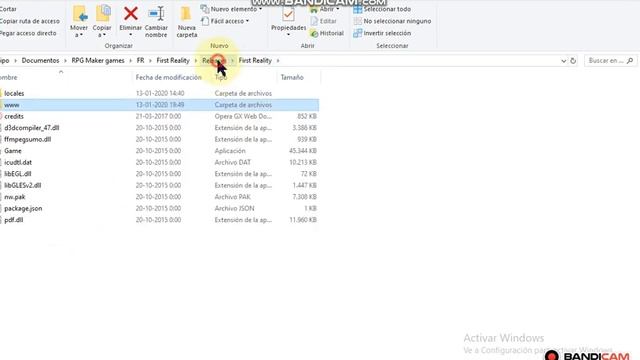Click the Buscar en search field
Image resolution: width=640 pixels, height=360 pixels.
pos(610,61)
